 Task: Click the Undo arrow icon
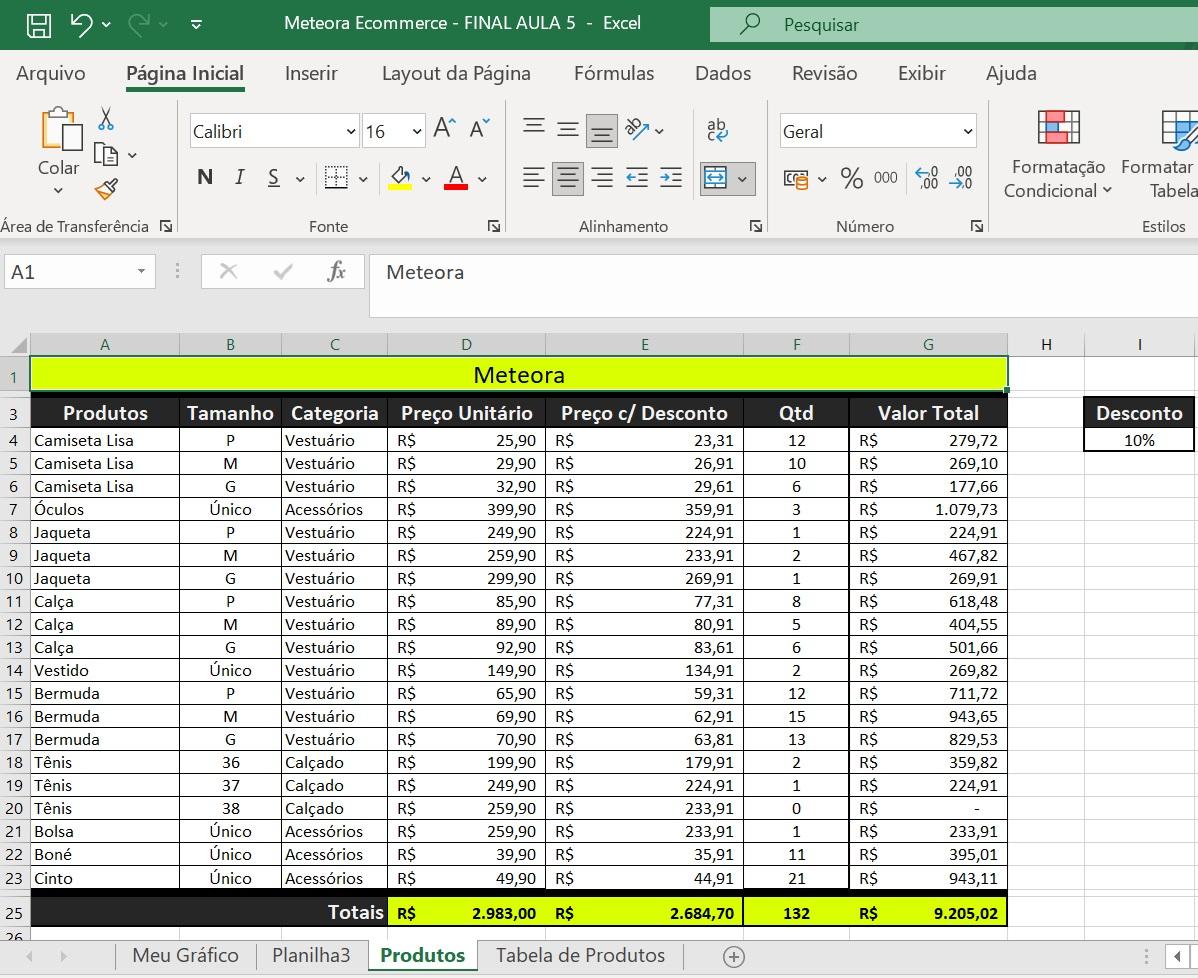pos(82,24)
